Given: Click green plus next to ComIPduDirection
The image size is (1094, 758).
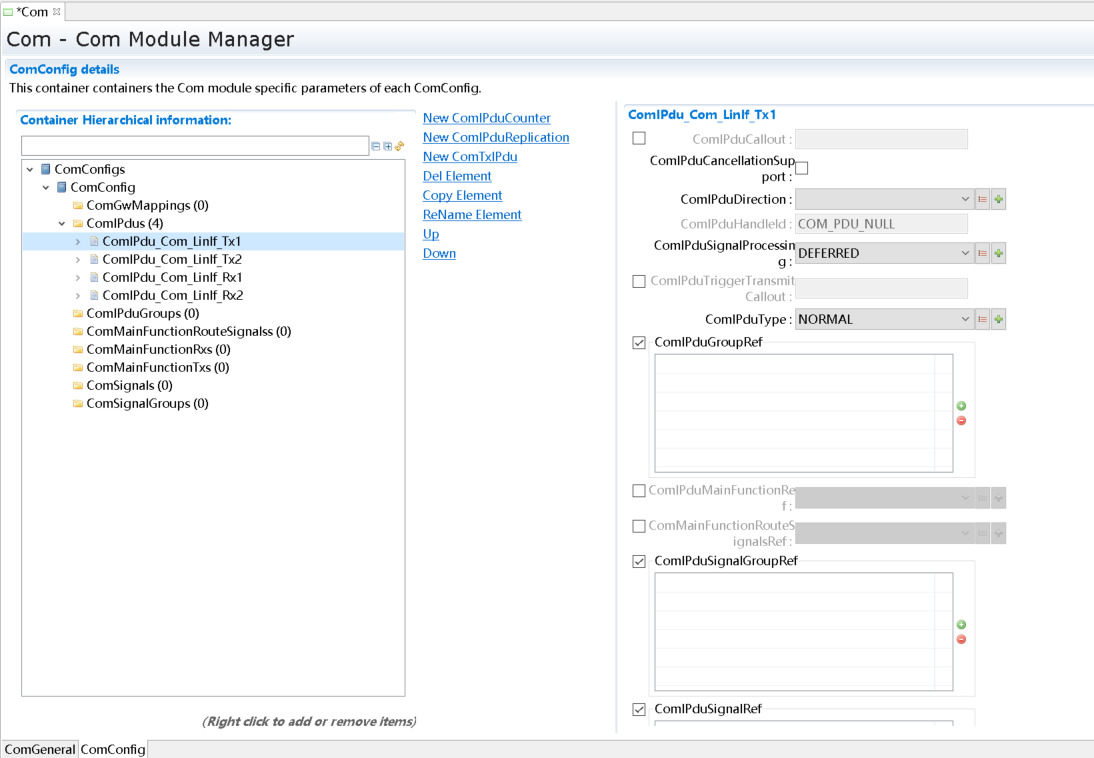Looking at the screenshot, I should [998, 200].
